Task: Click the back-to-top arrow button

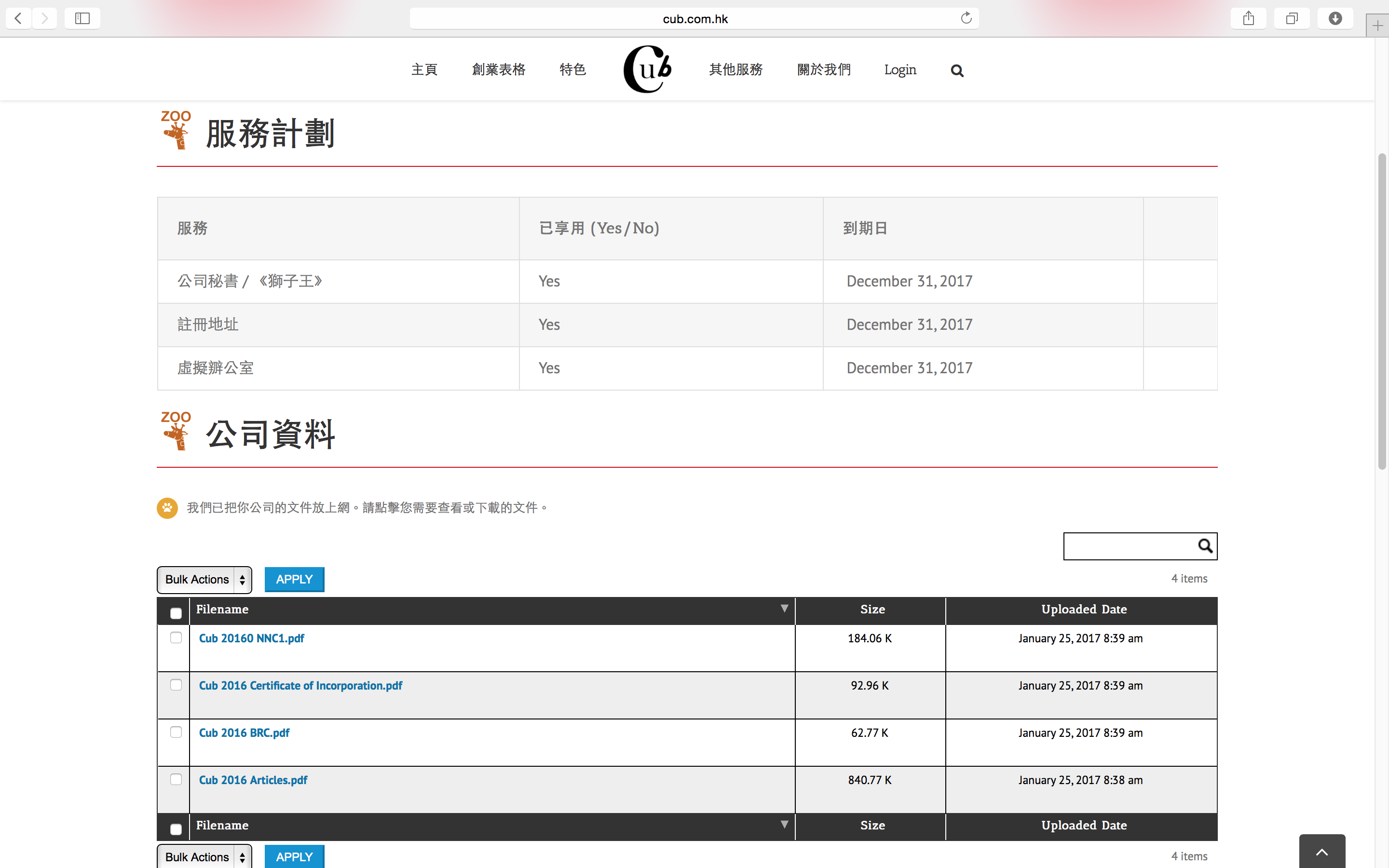Action: [x=1322, y=851]
